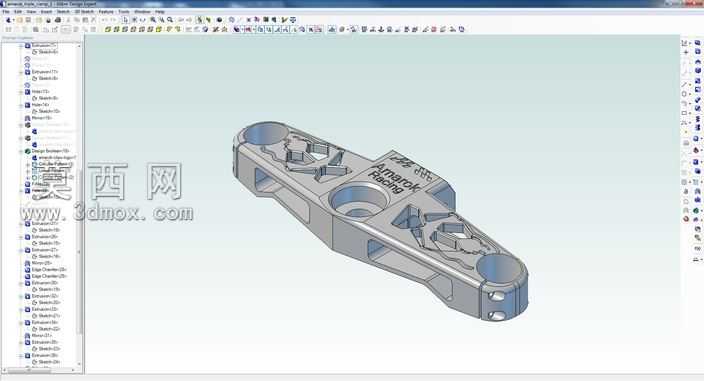
Task: Select Design Boolean<18> tree item
Action: point(50,151)
